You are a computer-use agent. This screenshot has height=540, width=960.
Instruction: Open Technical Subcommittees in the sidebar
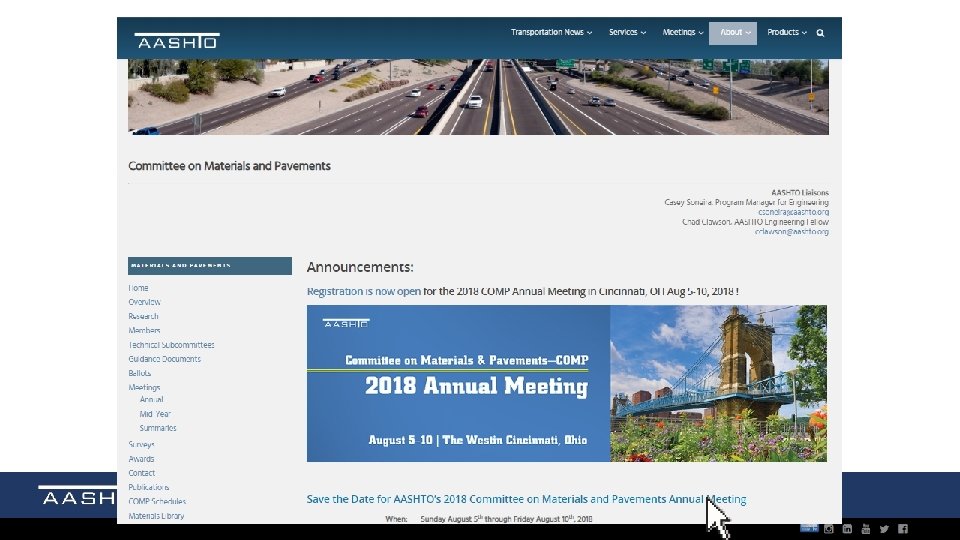tap(171, 345)
